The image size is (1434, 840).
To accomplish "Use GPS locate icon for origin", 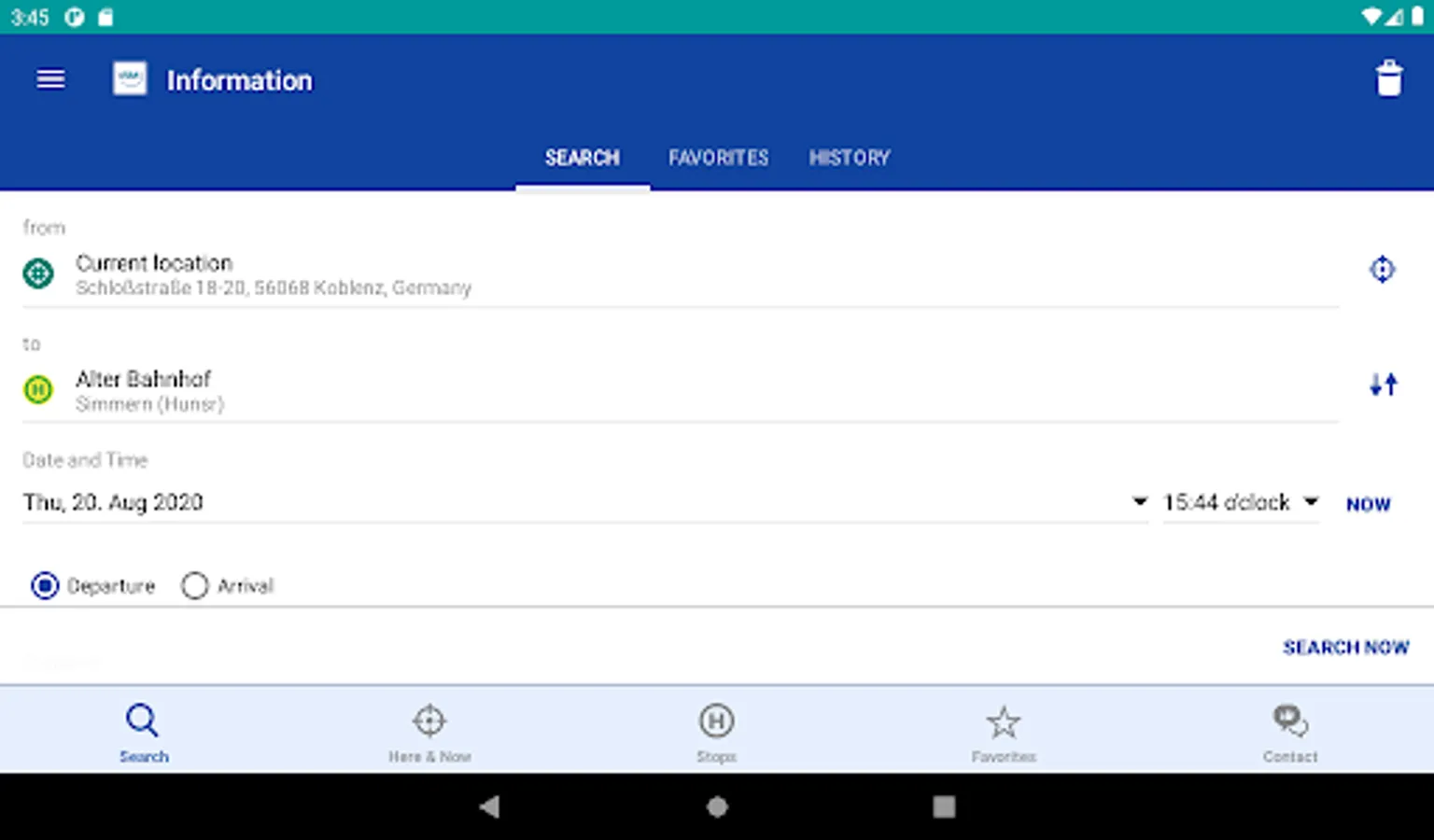I will point(1382,270).
